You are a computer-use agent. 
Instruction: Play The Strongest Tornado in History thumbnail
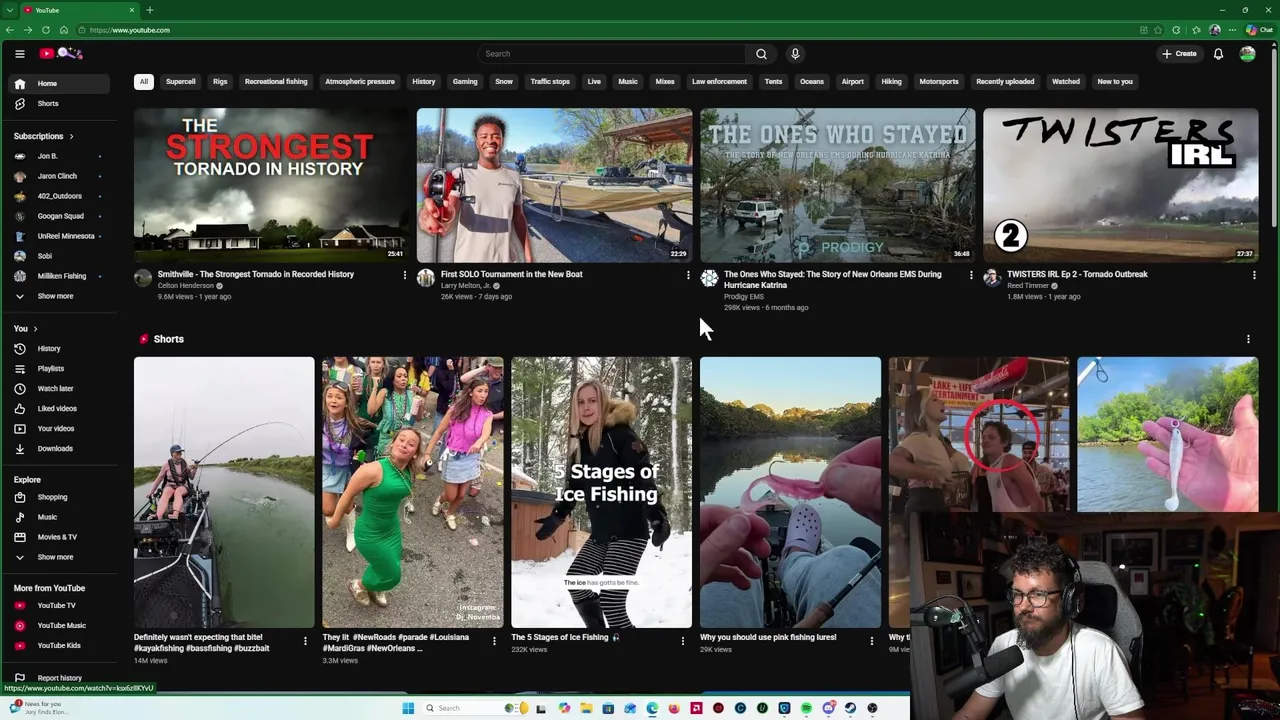[x=271, y=185]
